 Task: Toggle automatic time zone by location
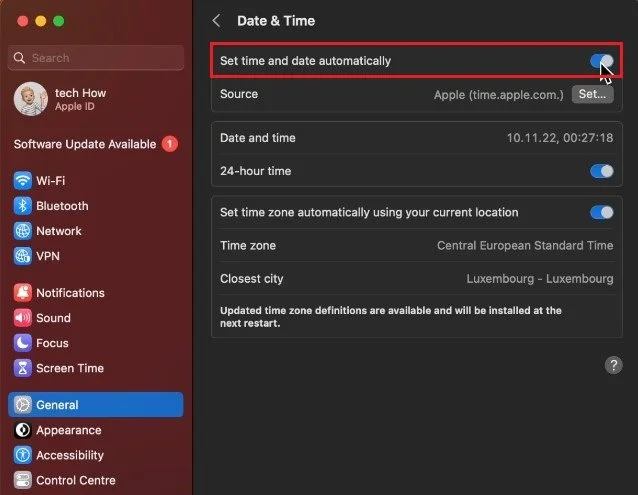pos(602,212)
